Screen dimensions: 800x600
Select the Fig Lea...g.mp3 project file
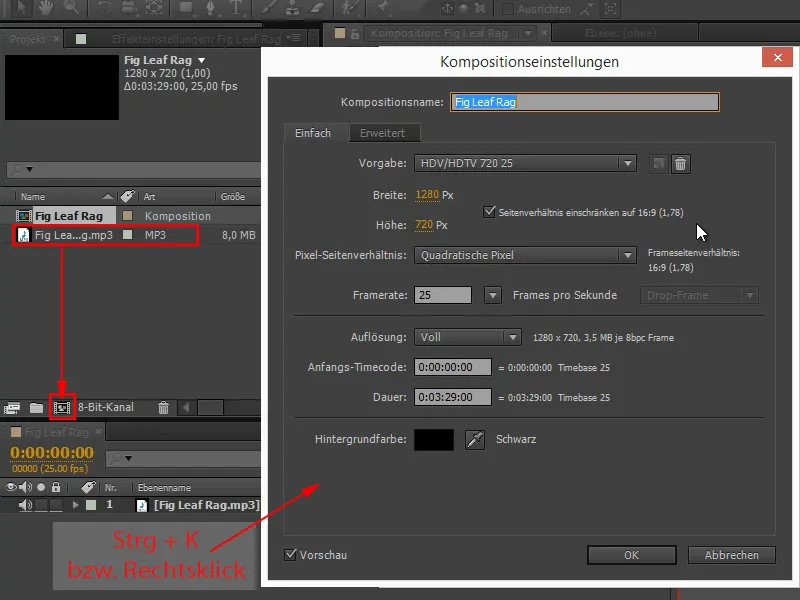tap(74, 235)
